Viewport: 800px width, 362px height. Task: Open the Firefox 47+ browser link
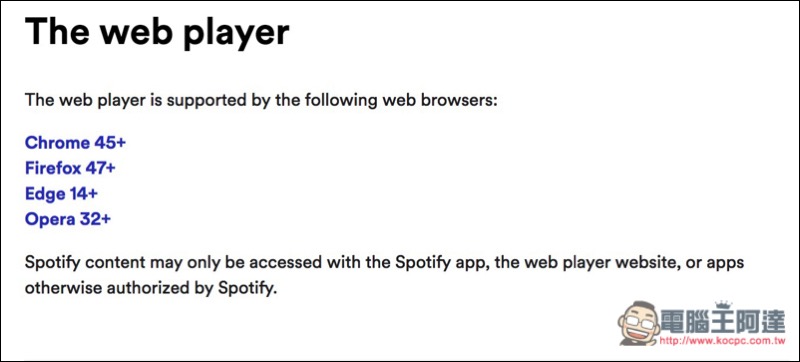[70, 168]
